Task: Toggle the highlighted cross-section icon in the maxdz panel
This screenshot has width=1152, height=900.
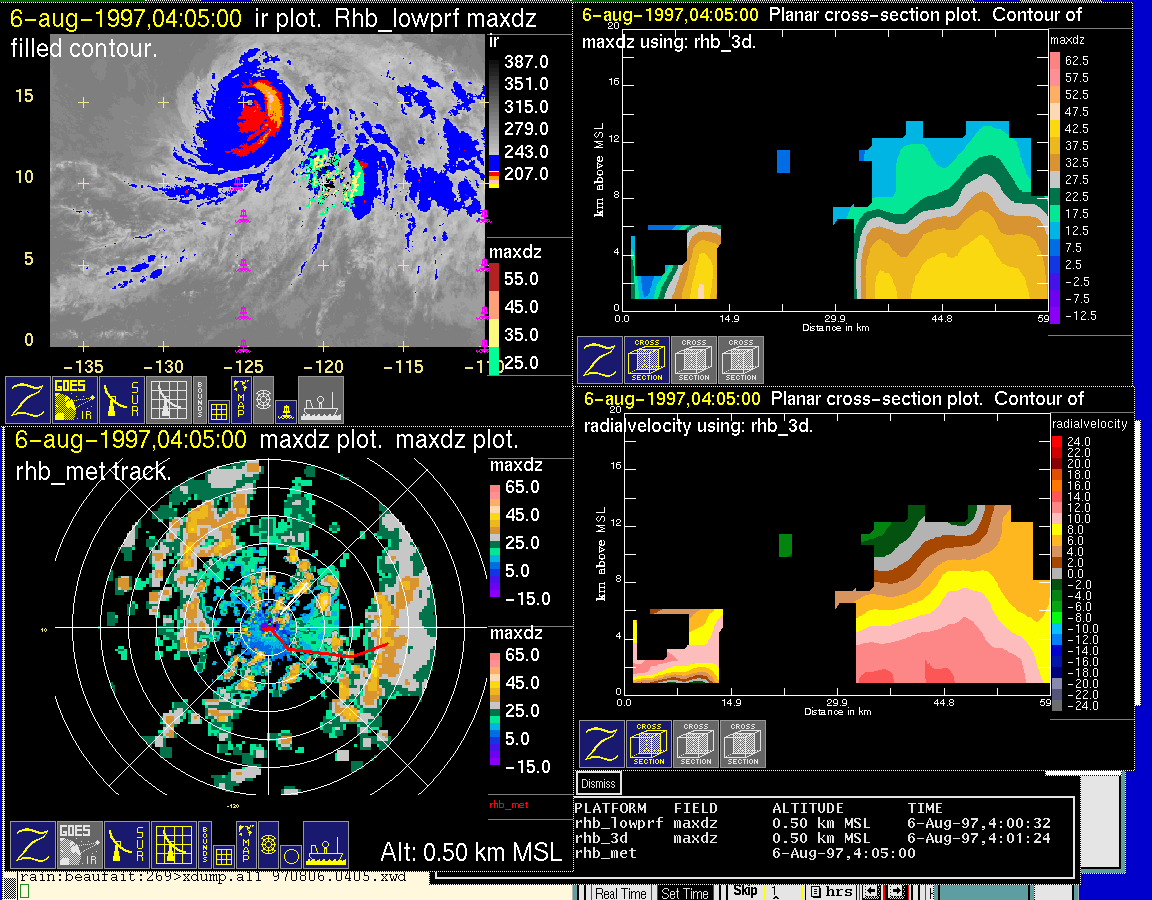Action: [x=647, y=360]
